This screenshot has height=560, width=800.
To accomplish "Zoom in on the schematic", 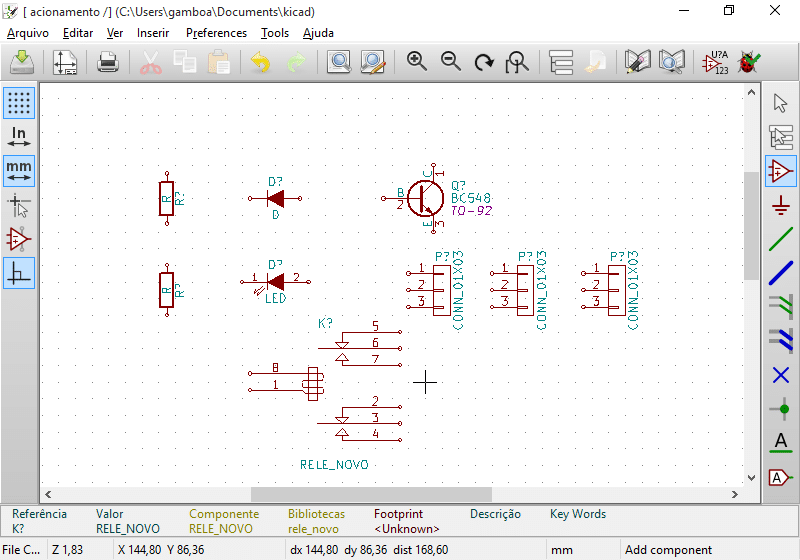I will (417, 62).
